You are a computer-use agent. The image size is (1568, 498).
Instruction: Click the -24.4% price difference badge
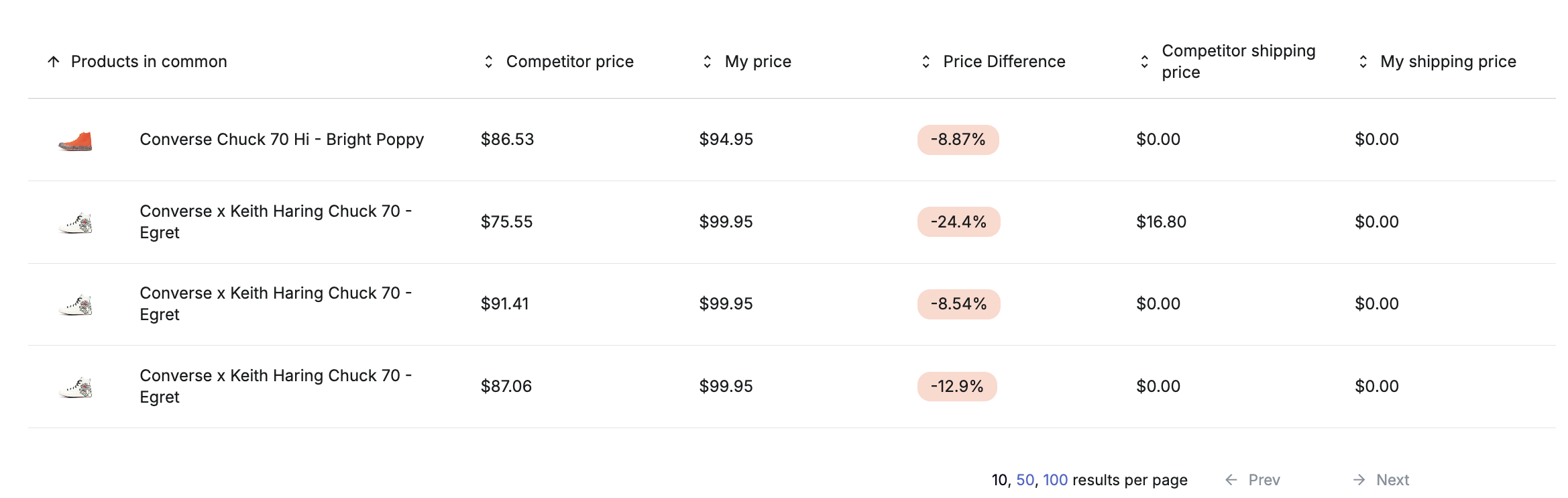(958, 222)
